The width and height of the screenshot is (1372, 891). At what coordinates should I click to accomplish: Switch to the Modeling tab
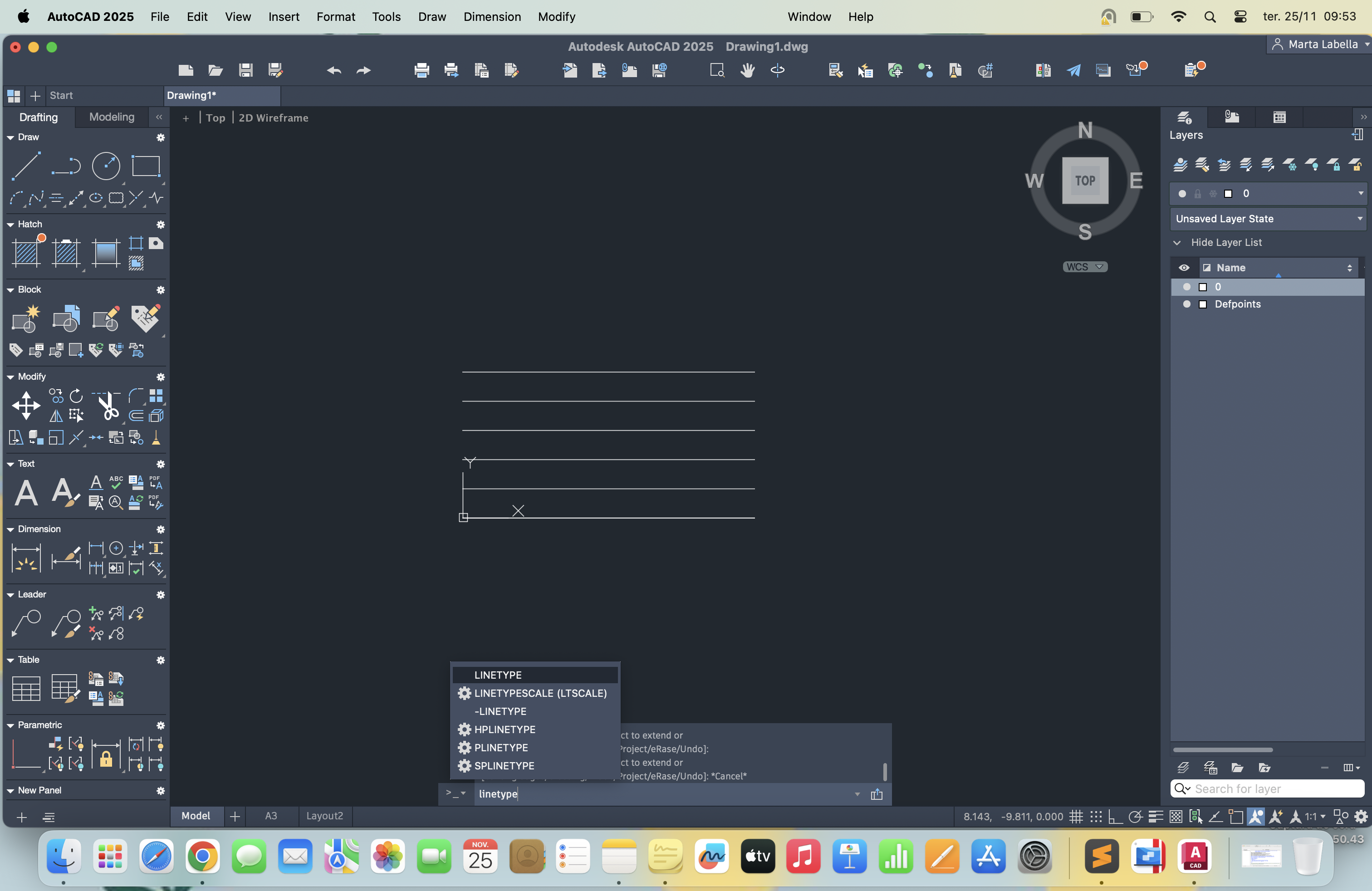coord(112,117)
